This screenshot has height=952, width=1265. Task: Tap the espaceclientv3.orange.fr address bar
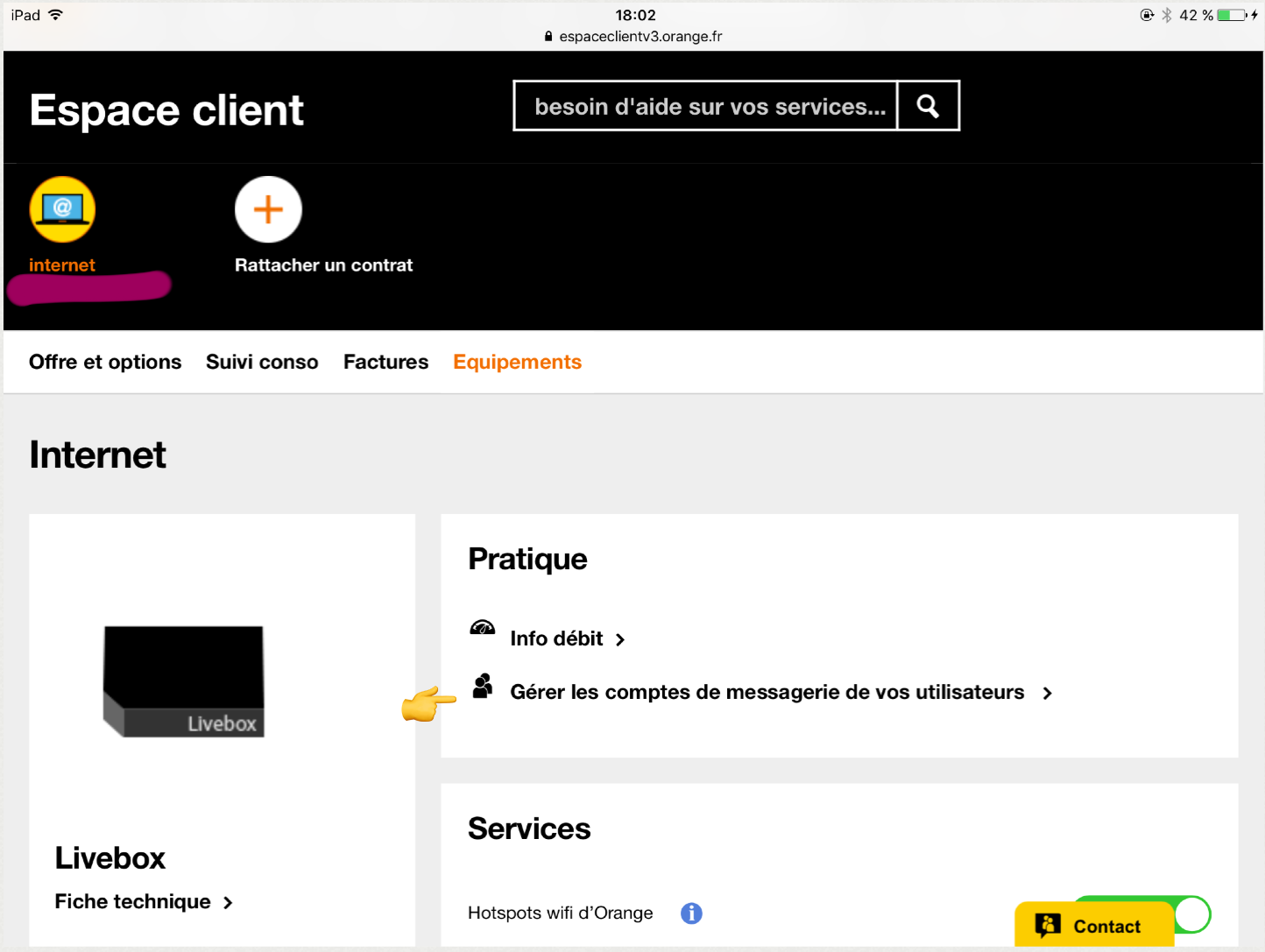[x=640, y=36]
